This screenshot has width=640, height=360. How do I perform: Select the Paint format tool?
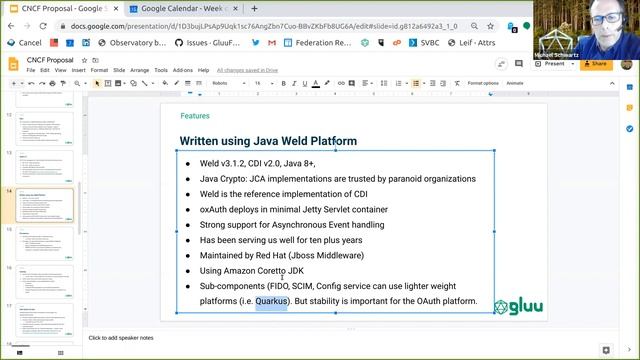[63, 83]
